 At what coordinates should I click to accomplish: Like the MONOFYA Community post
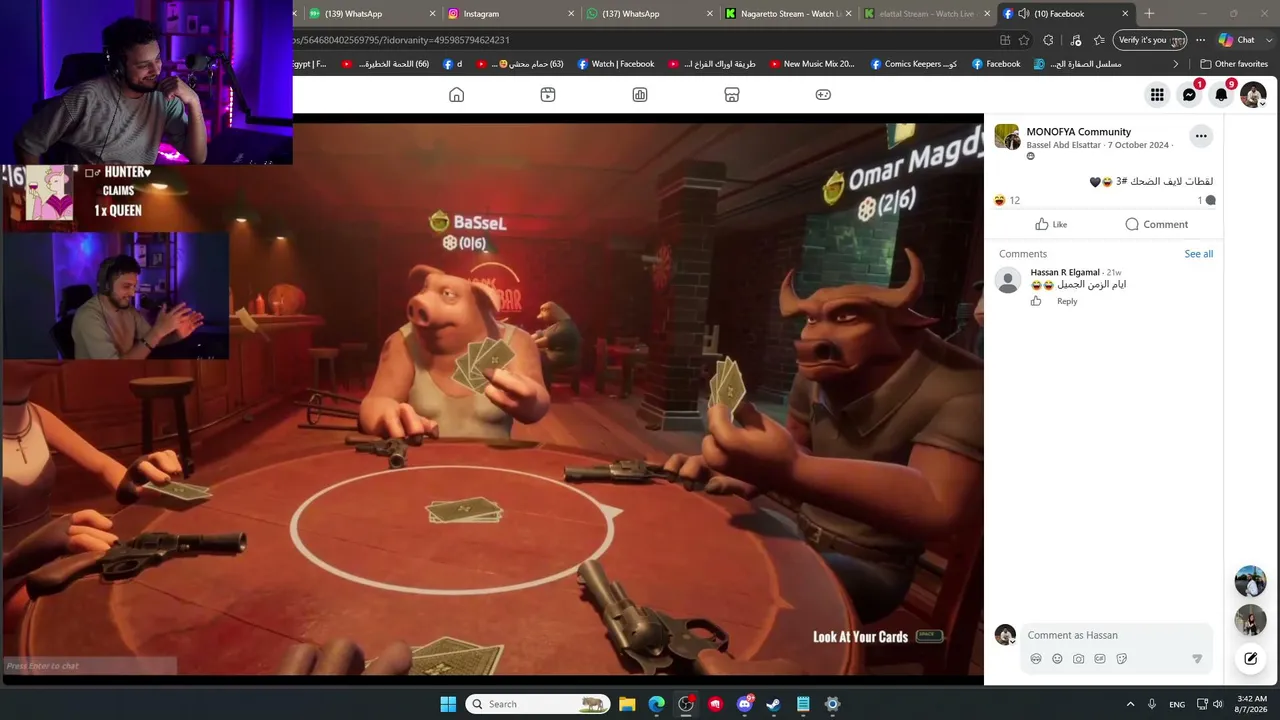click(x=1051, y=224)
